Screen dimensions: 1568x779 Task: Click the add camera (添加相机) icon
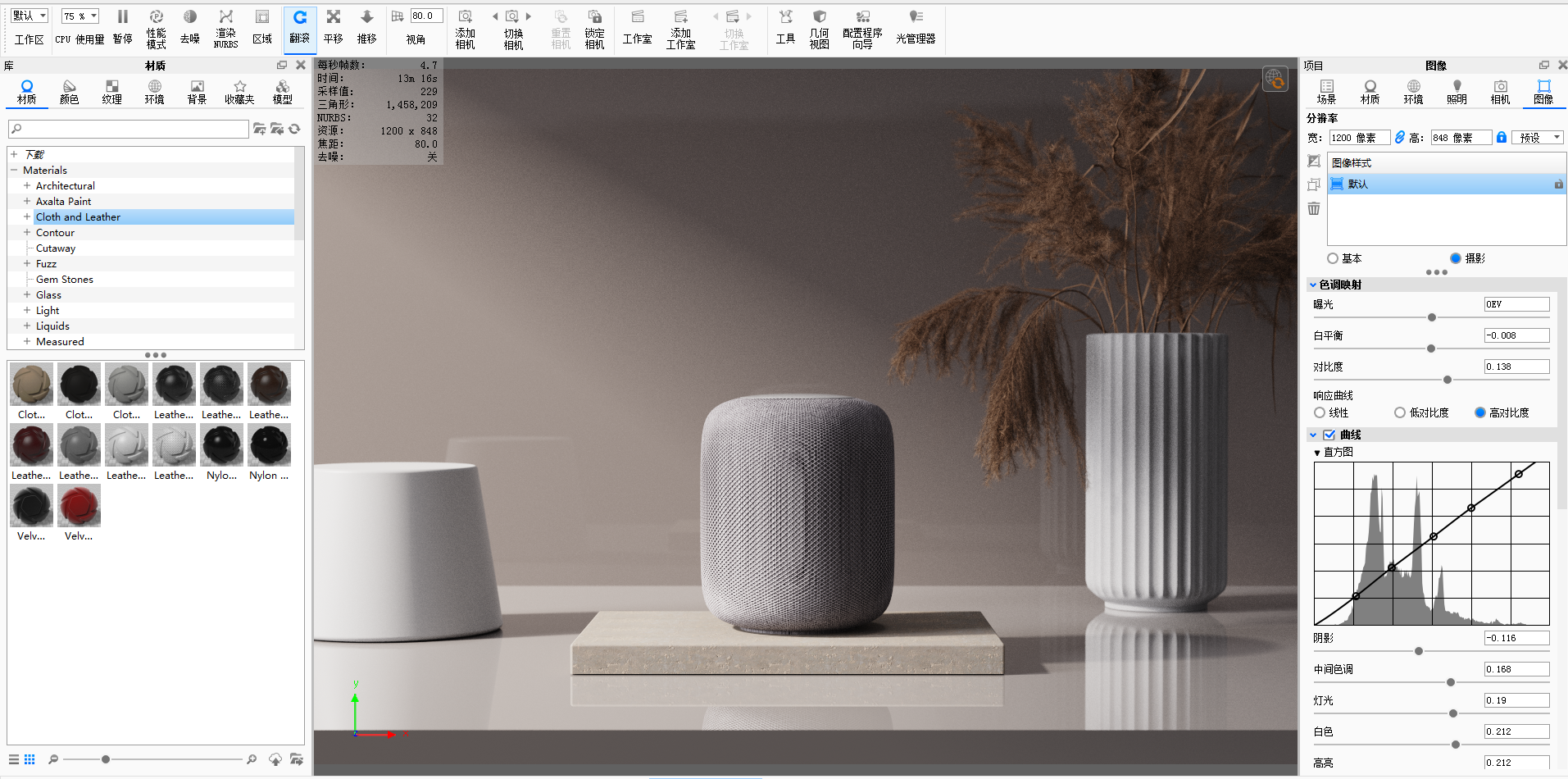(x=465, y=28)
